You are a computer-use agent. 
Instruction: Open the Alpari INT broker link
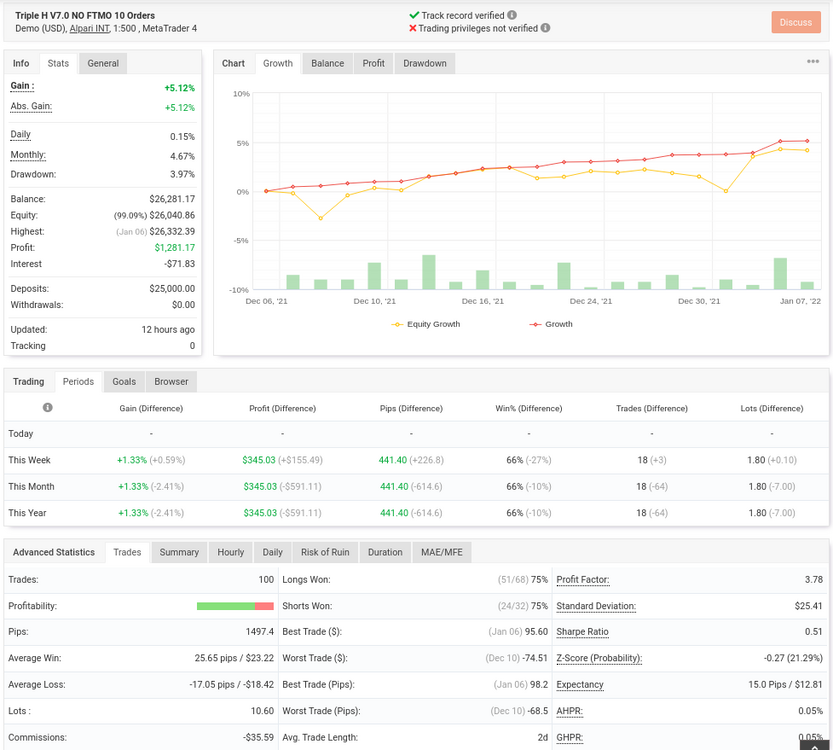click(x=89, y=28)
